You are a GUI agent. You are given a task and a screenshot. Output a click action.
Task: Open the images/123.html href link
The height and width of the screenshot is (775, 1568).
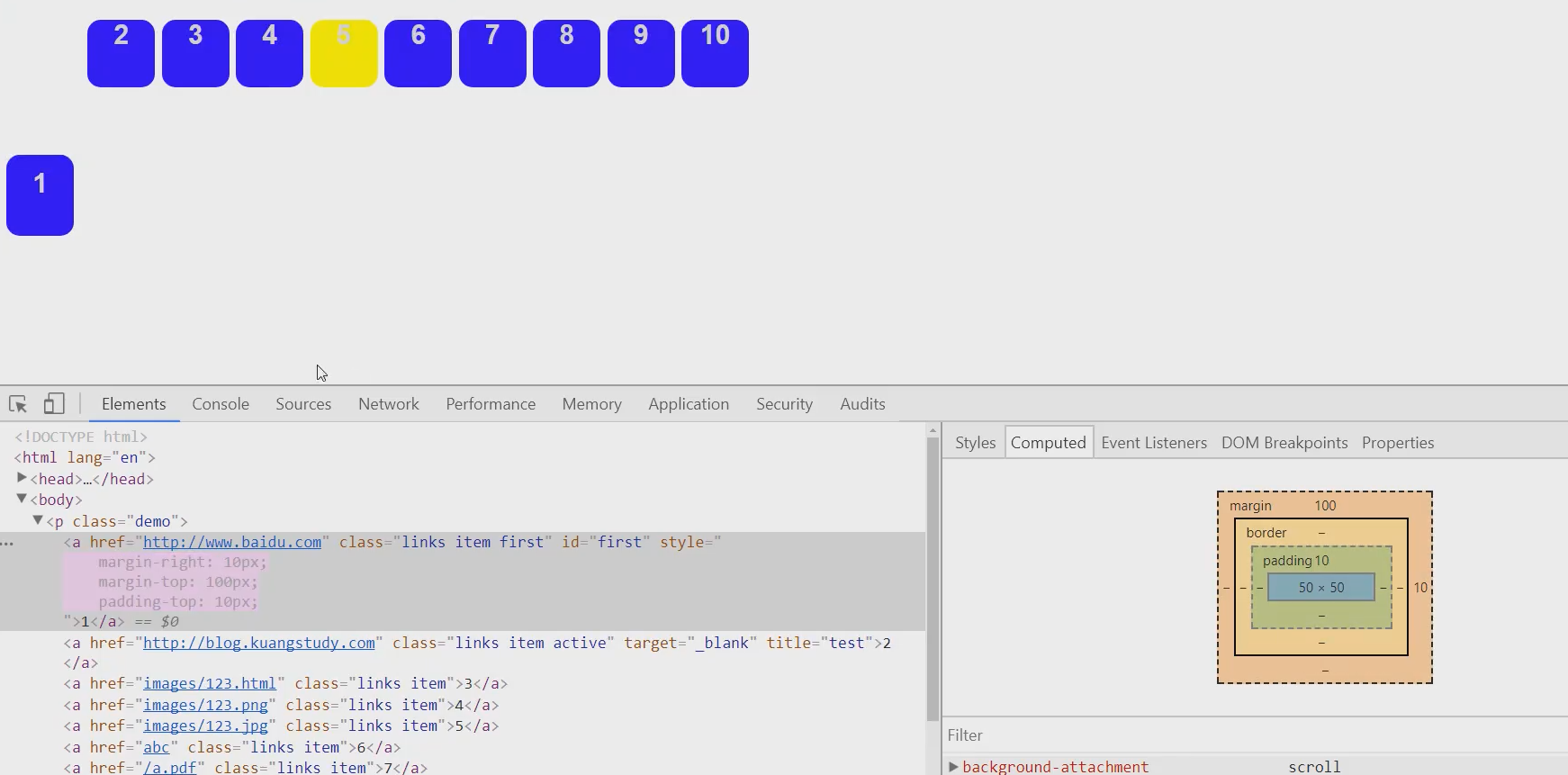(x=210, y=683)
